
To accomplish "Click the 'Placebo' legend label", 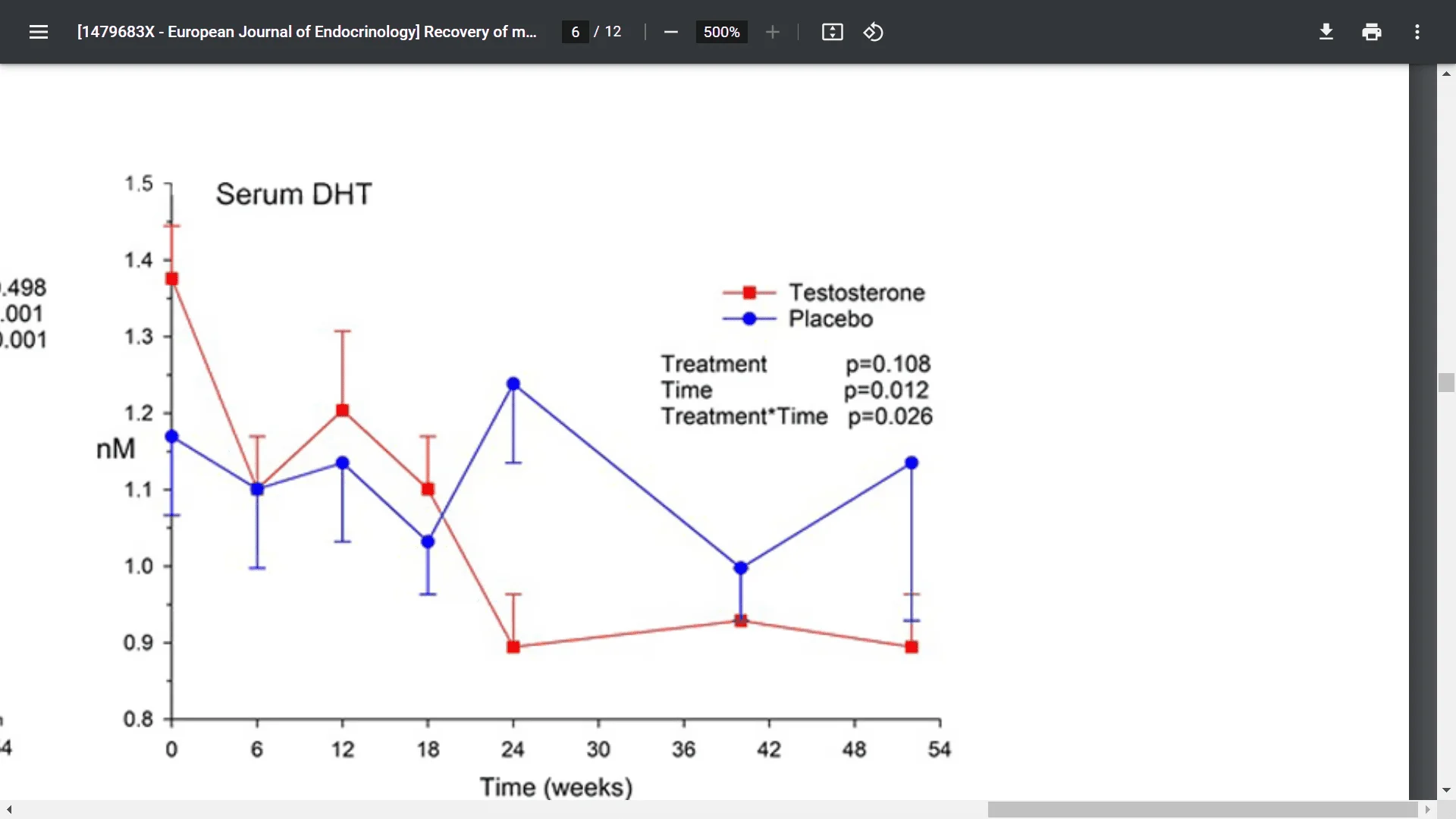I will (831, 318).
